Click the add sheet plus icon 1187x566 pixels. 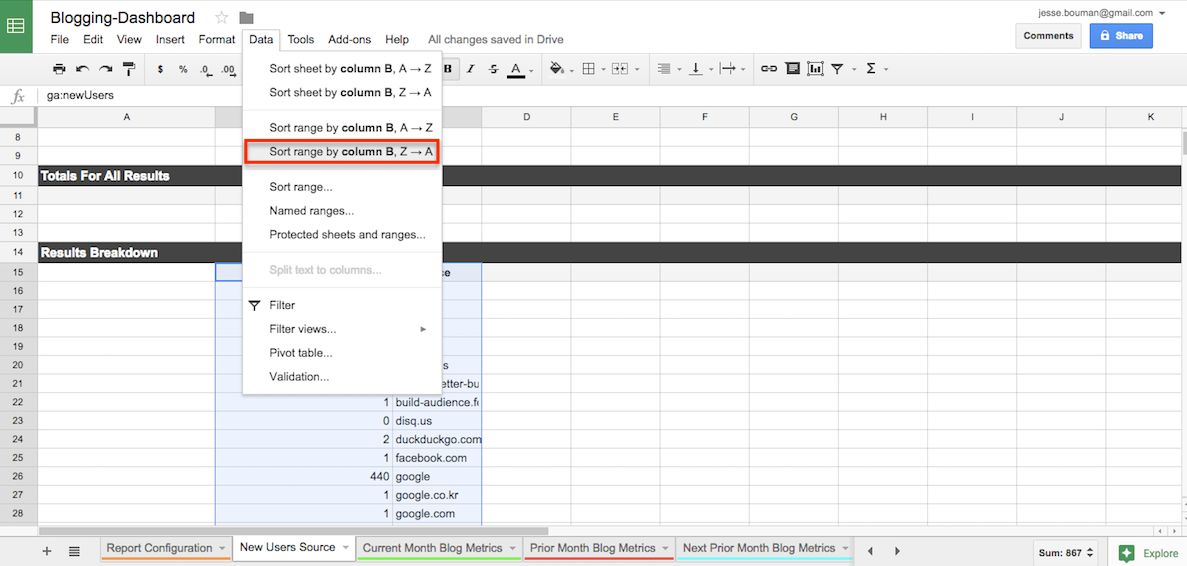(x=47, y=550)
